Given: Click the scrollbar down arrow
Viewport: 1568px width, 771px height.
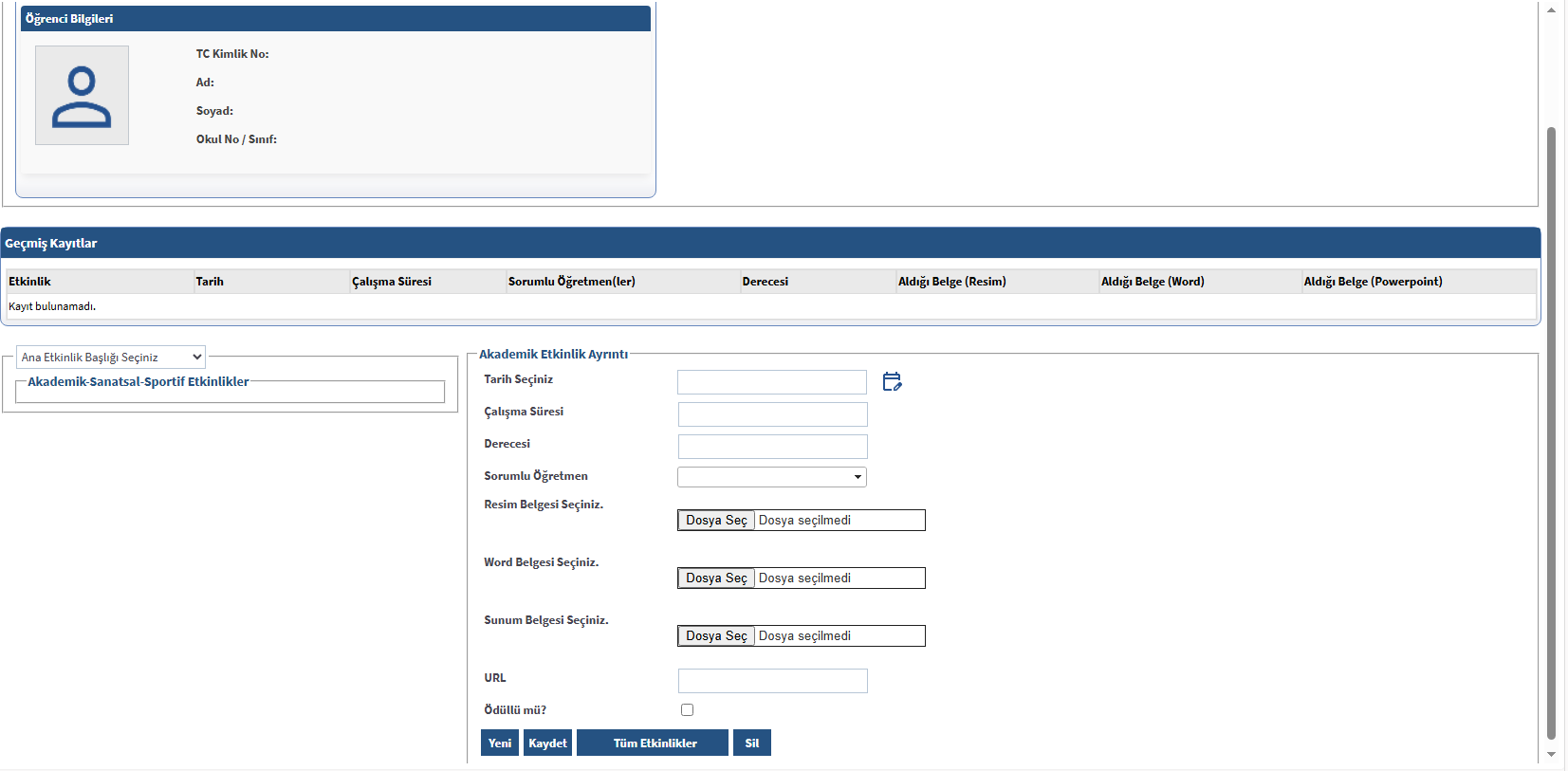Looking at the screenshot, I should (1551, 755).
